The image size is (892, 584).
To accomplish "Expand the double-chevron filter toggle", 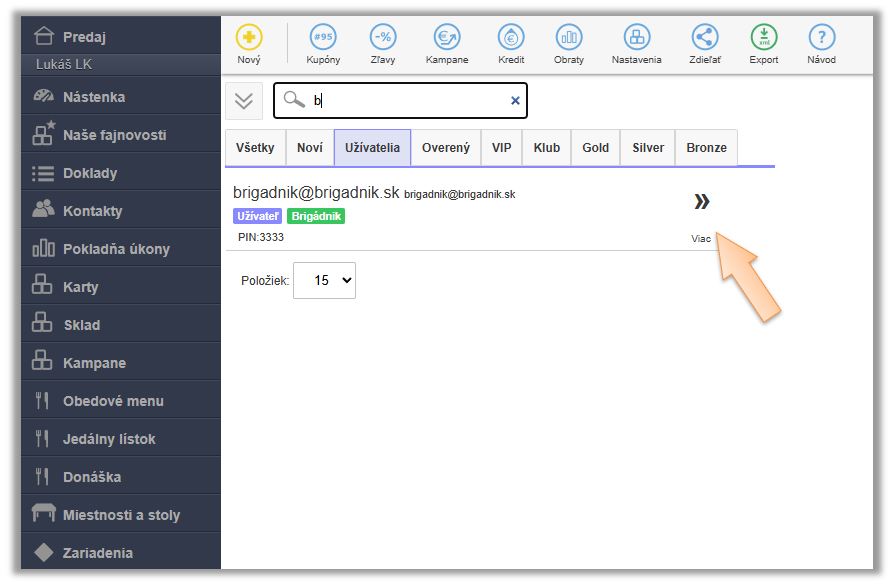I will [x=244, y=101].
